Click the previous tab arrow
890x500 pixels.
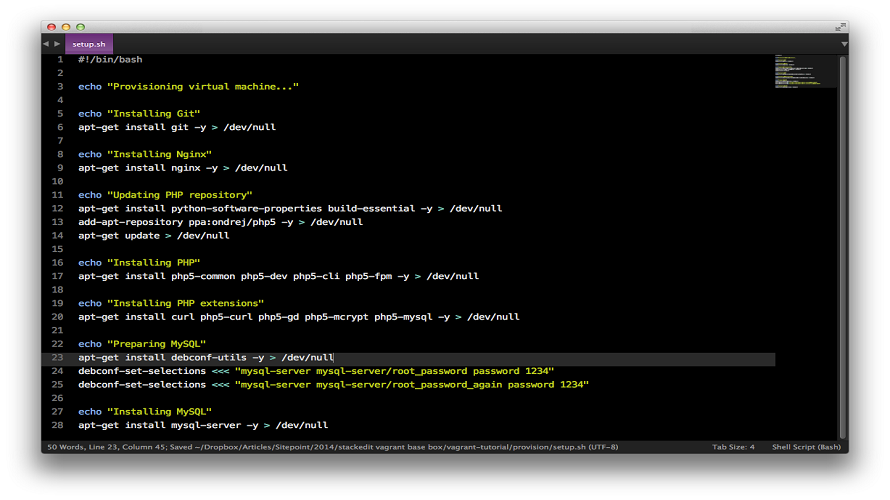click(46, 44)
